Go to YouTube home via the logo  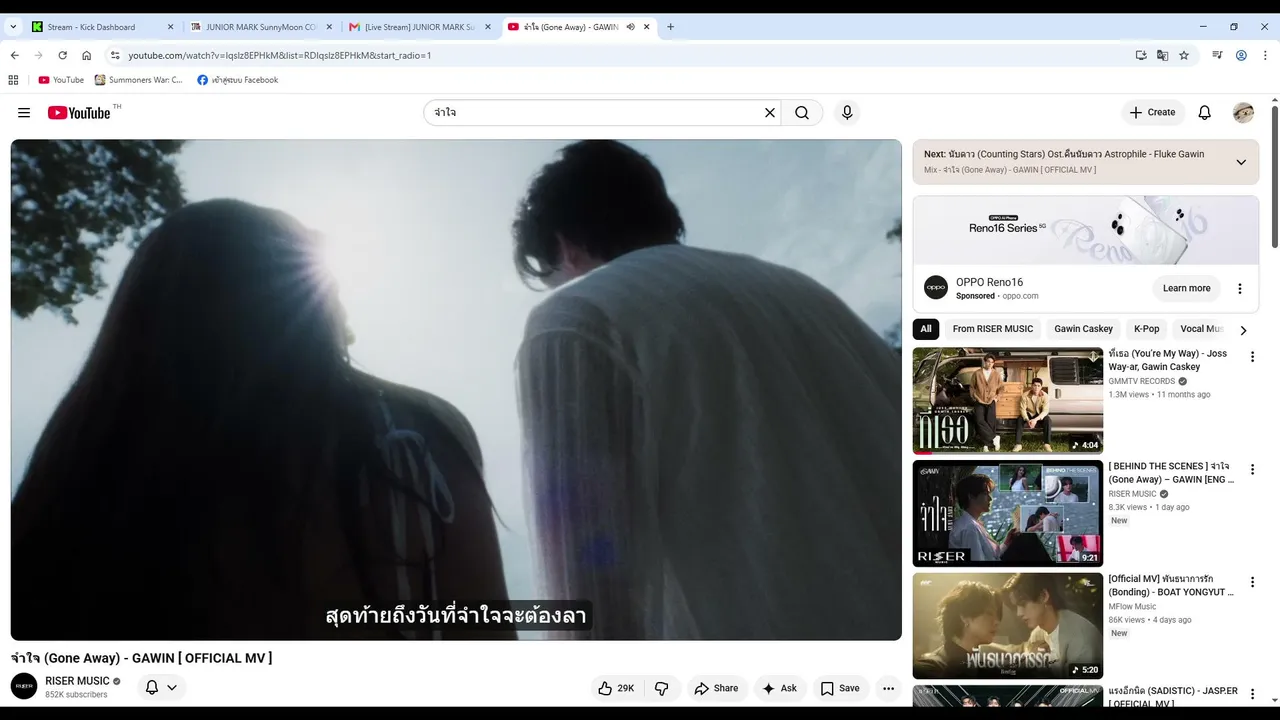(x=78, y=113)
